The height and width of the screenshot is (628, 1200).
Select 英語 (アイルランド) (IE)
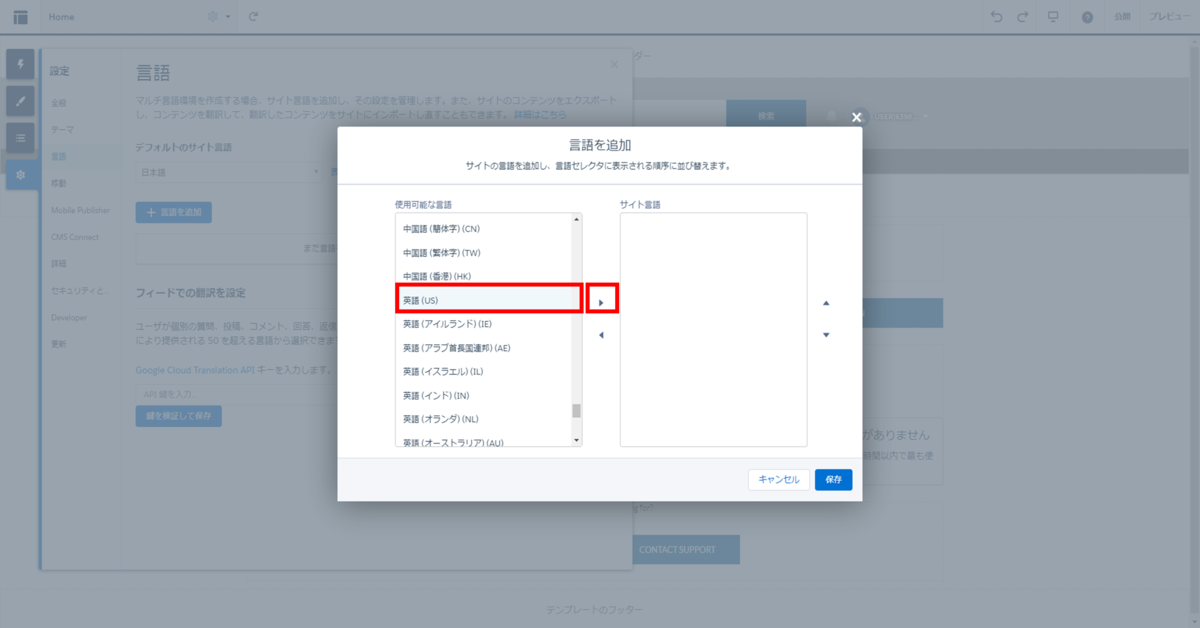click(483, 324)
